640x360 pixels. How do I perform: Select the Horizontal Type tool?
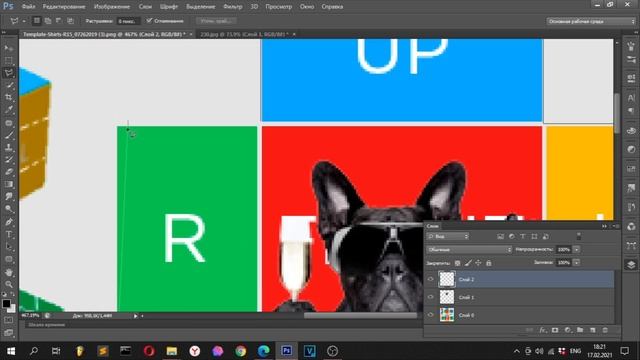(x=9, y=234)
